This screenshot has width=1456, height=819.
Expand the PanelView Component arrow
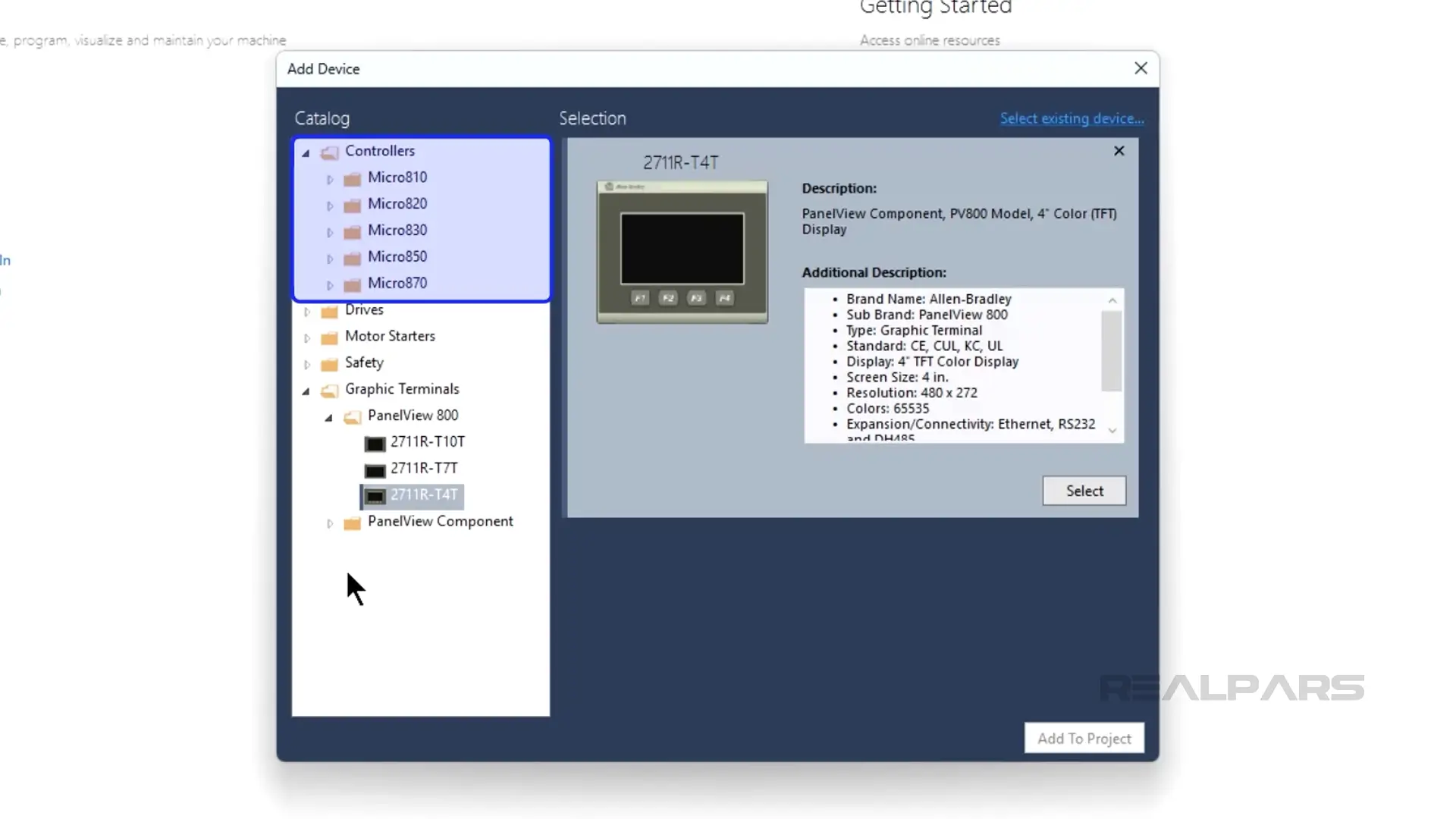pos(330,523)
